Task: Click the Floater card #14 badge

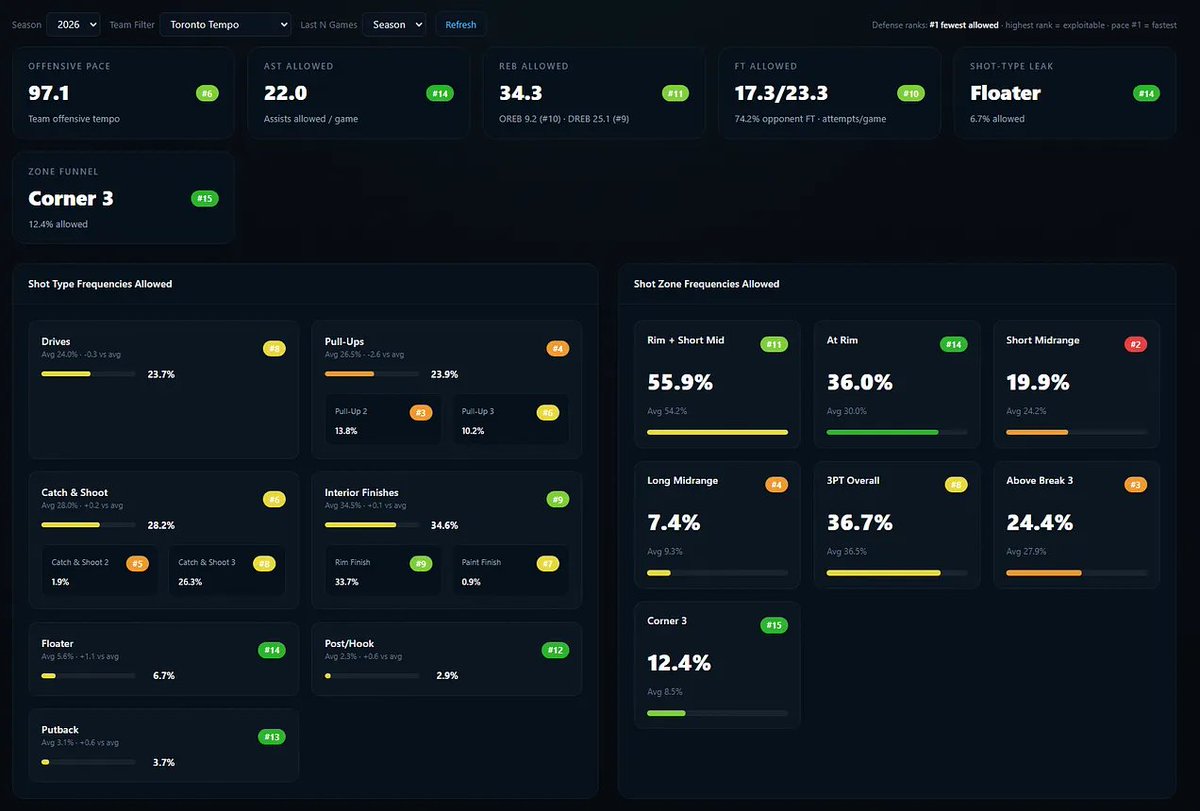Action: [x=272, y=650]
